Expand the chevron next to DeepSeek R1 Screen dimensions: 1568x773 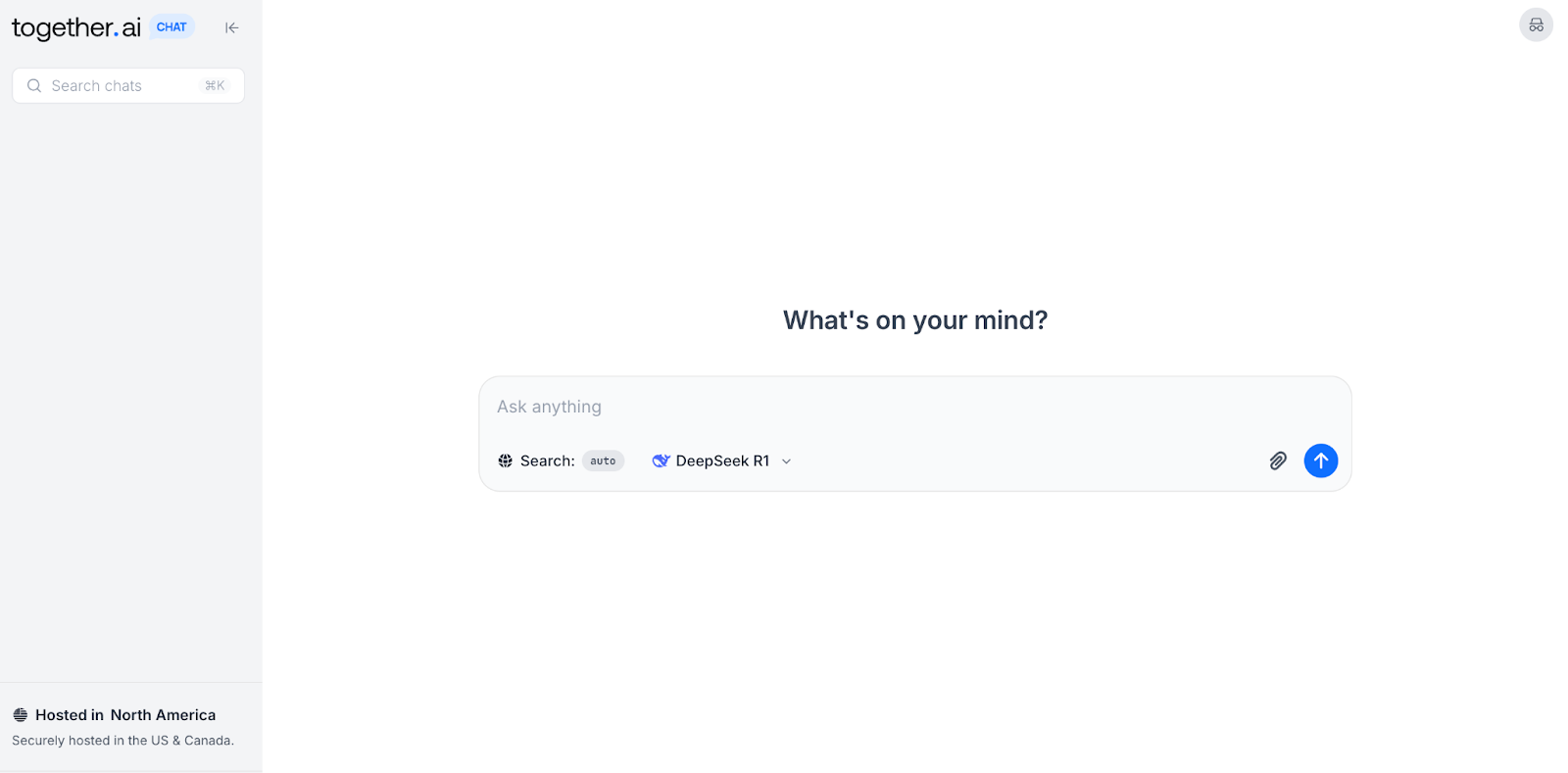point(786,461)
